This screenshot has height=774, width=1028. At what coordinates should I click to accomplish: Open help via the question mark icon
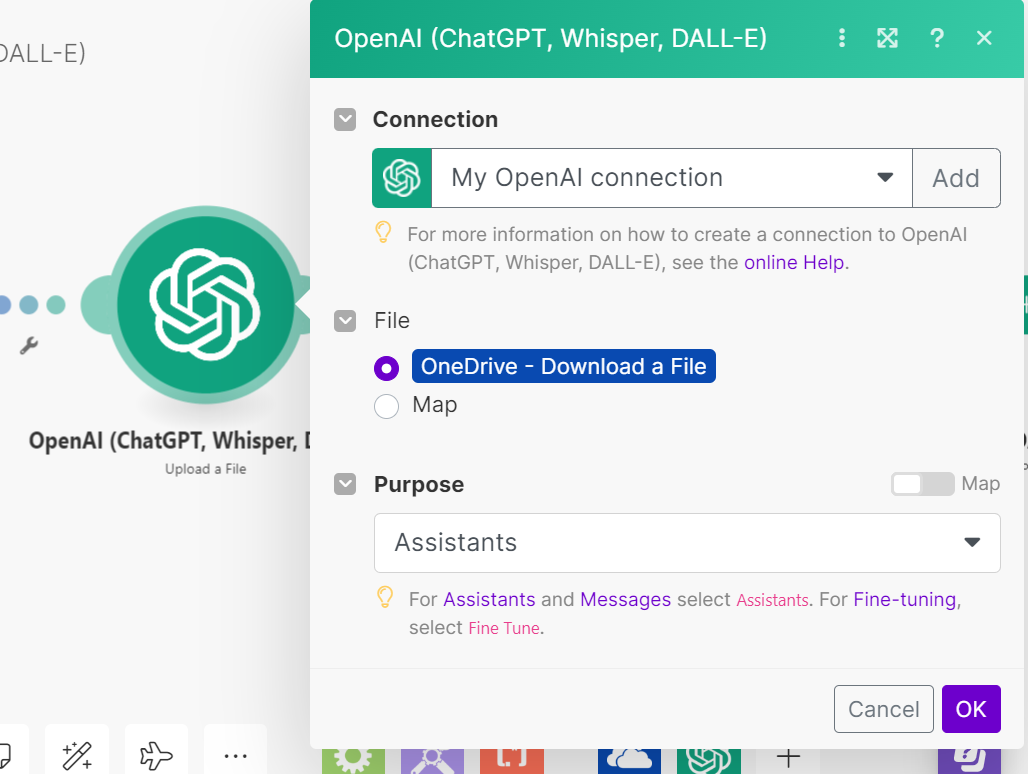pyautogui.click(x=937, y=38)
